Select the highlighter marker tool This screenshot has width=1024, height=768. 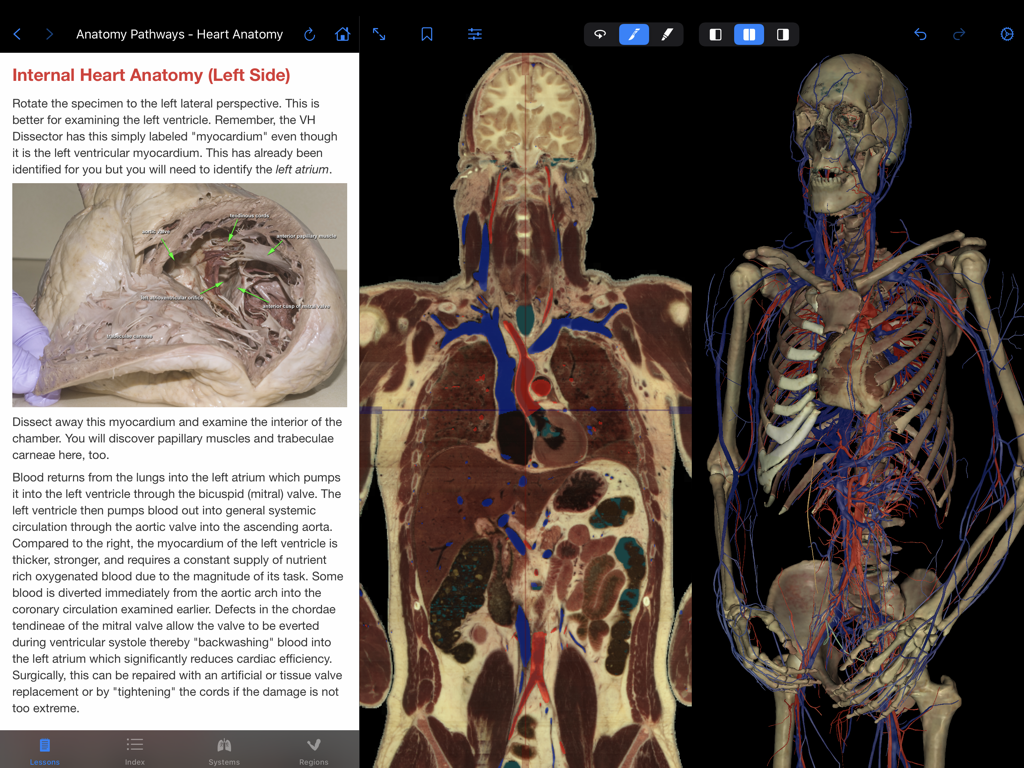(x=667, y=33)
